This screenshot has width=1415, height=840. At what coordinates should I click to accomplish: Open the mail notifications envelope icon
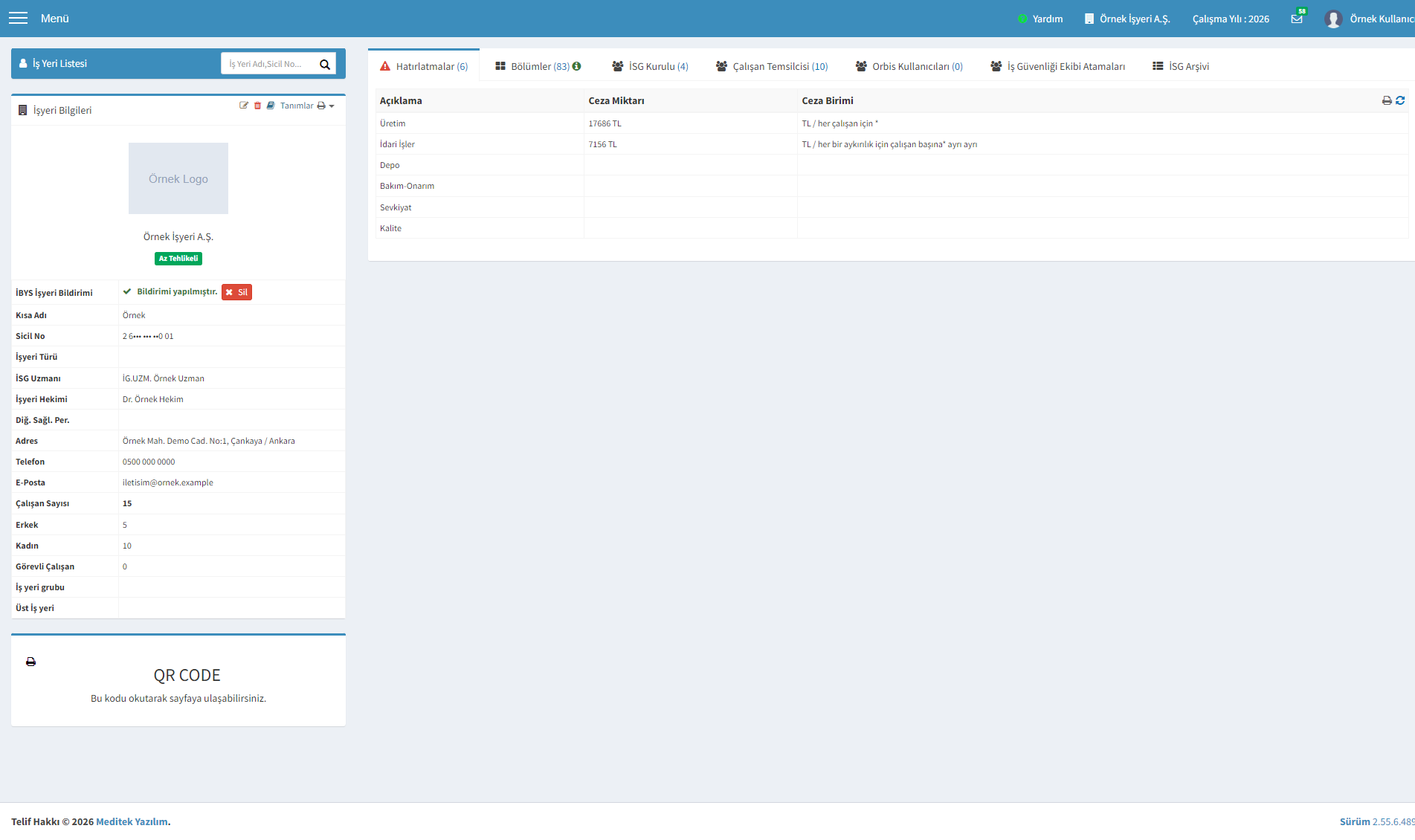click(1297, 19)
